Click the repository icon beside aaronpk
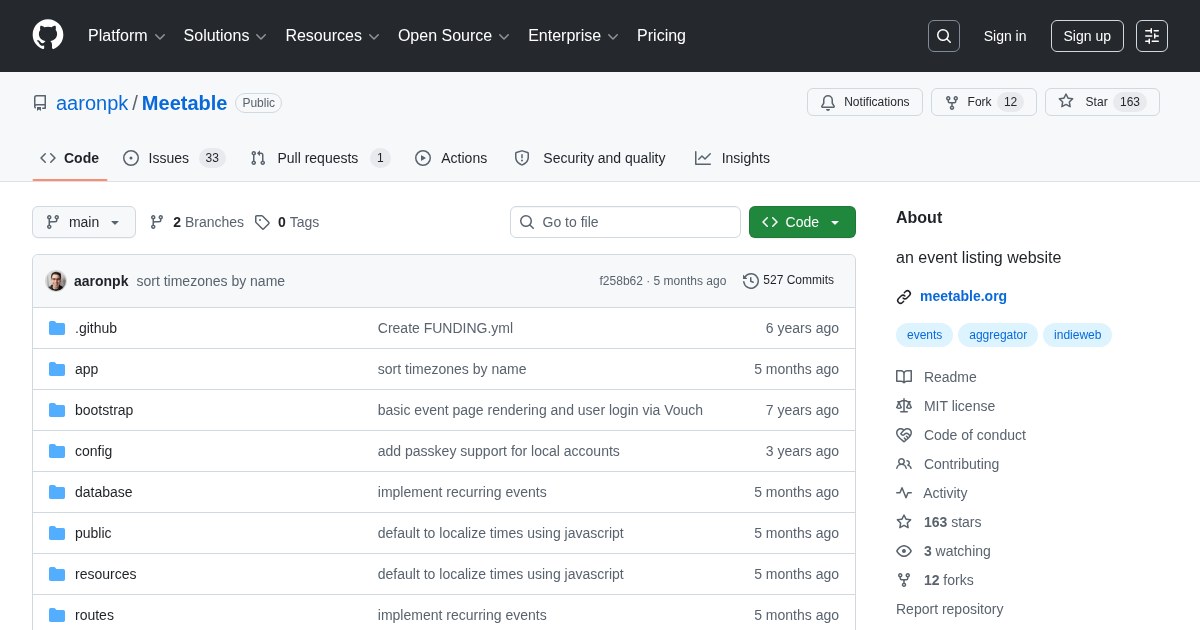 (40, 103)
